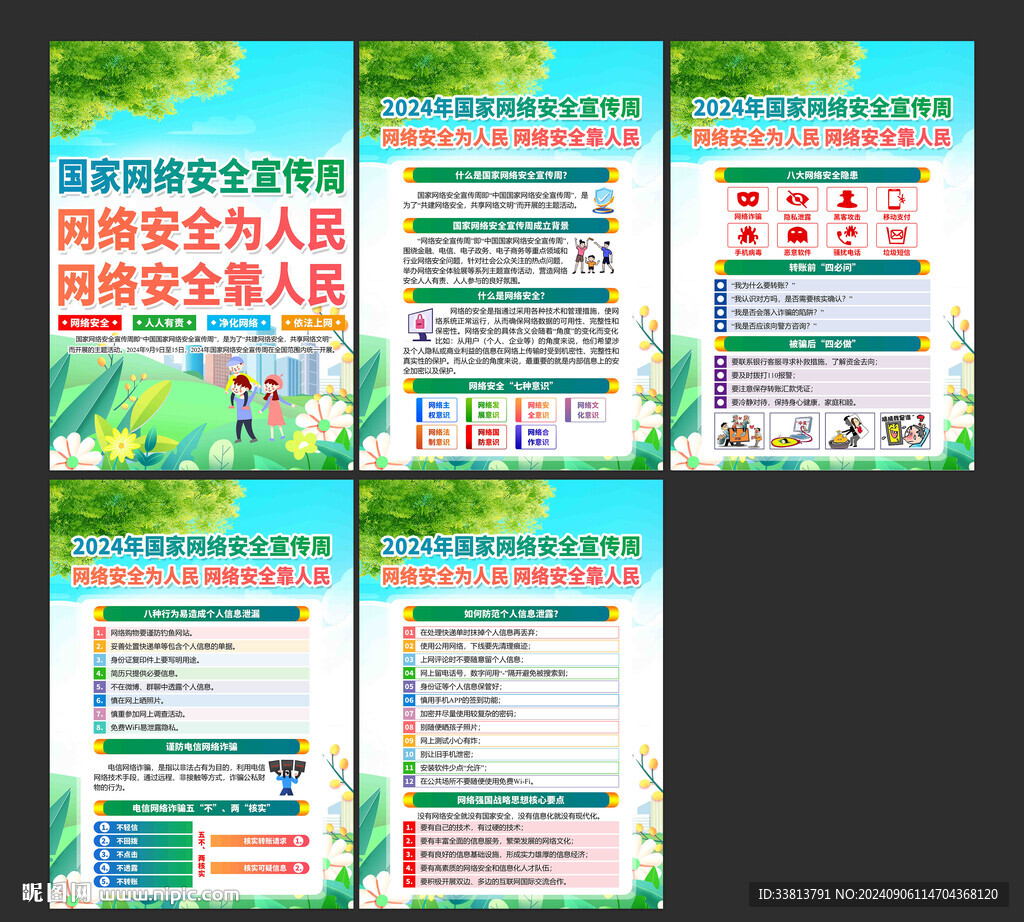Viewport: 1024px width, 922px height.
Task: Click the 谨防电信网络诈骗 header
Action: 201,746
